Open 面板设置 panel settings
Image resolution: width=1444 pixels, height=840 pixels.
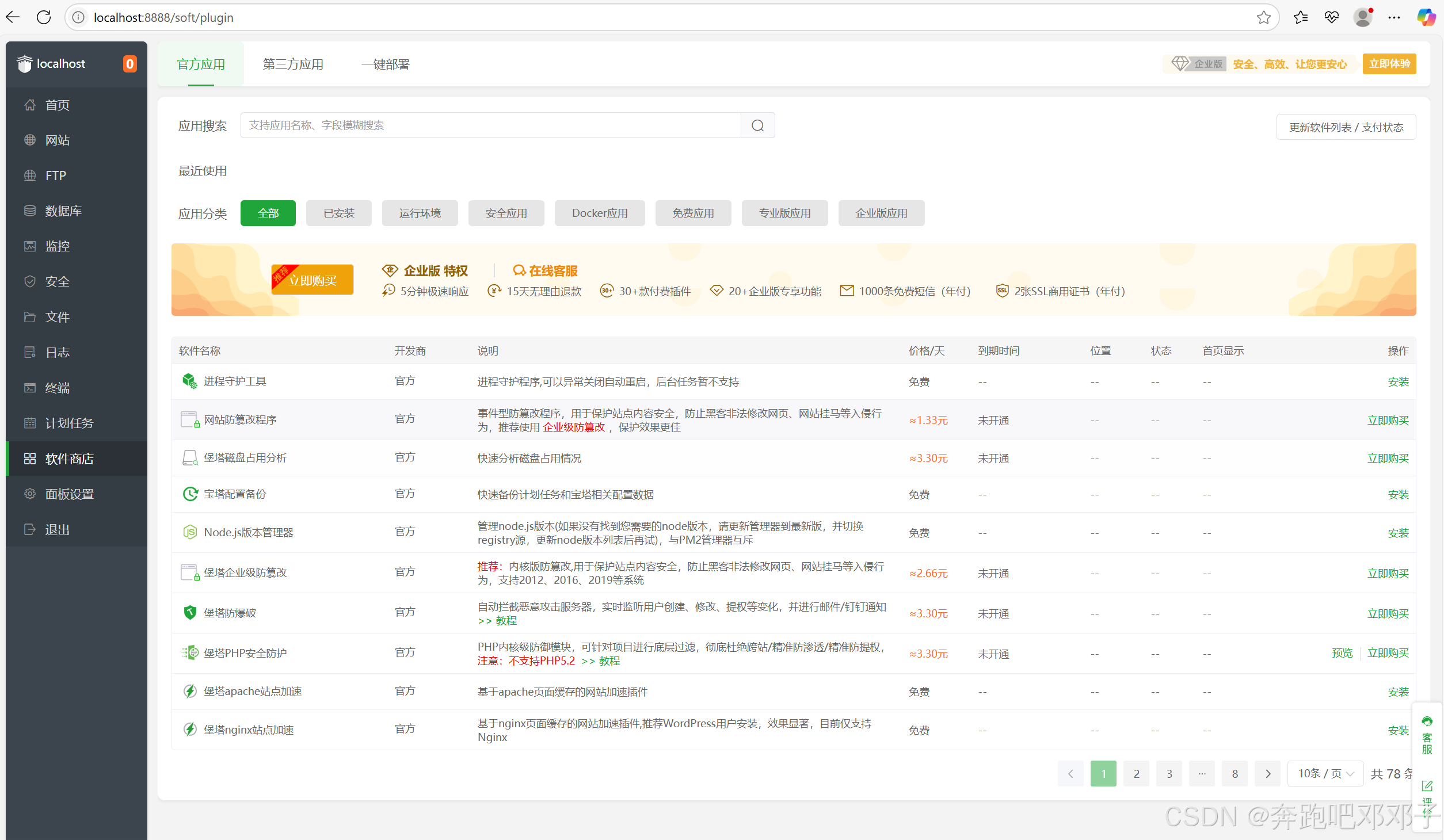(77, 494)
